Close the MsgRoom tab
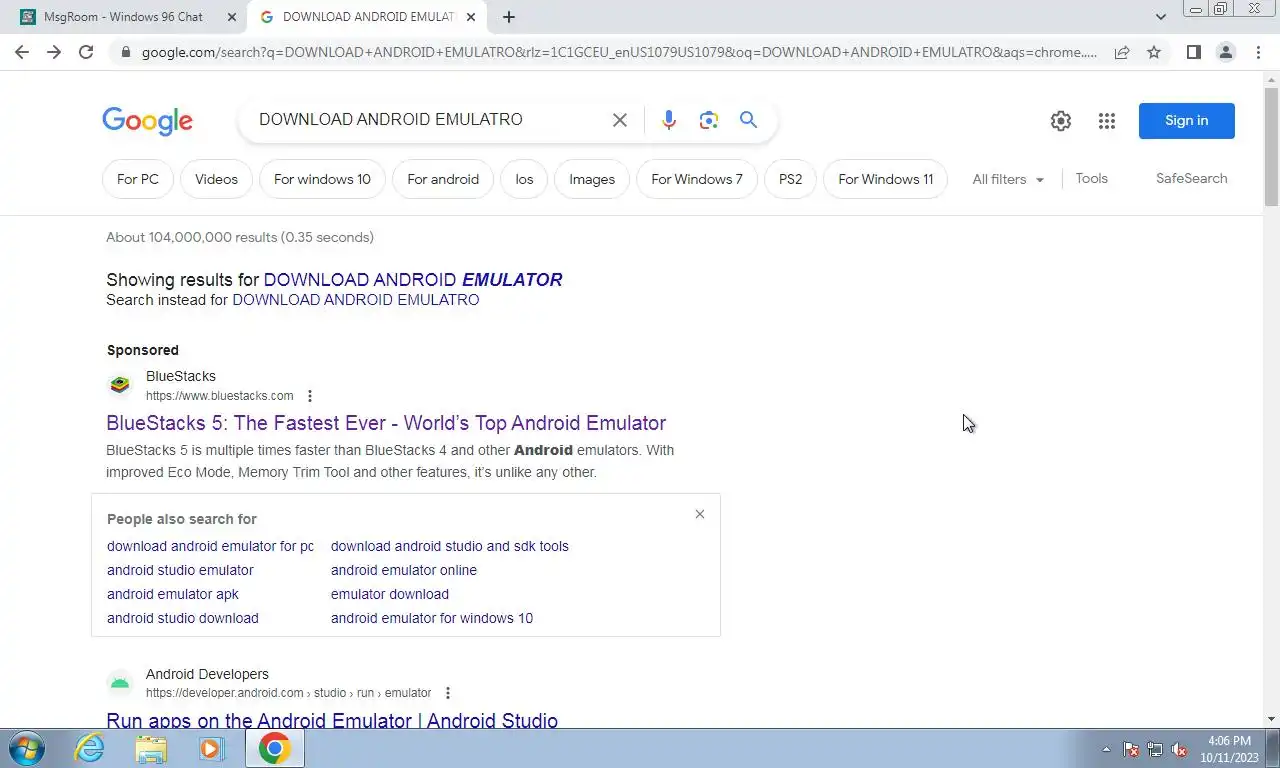This screenshot has width=1280, height=768. coord(232,17)
